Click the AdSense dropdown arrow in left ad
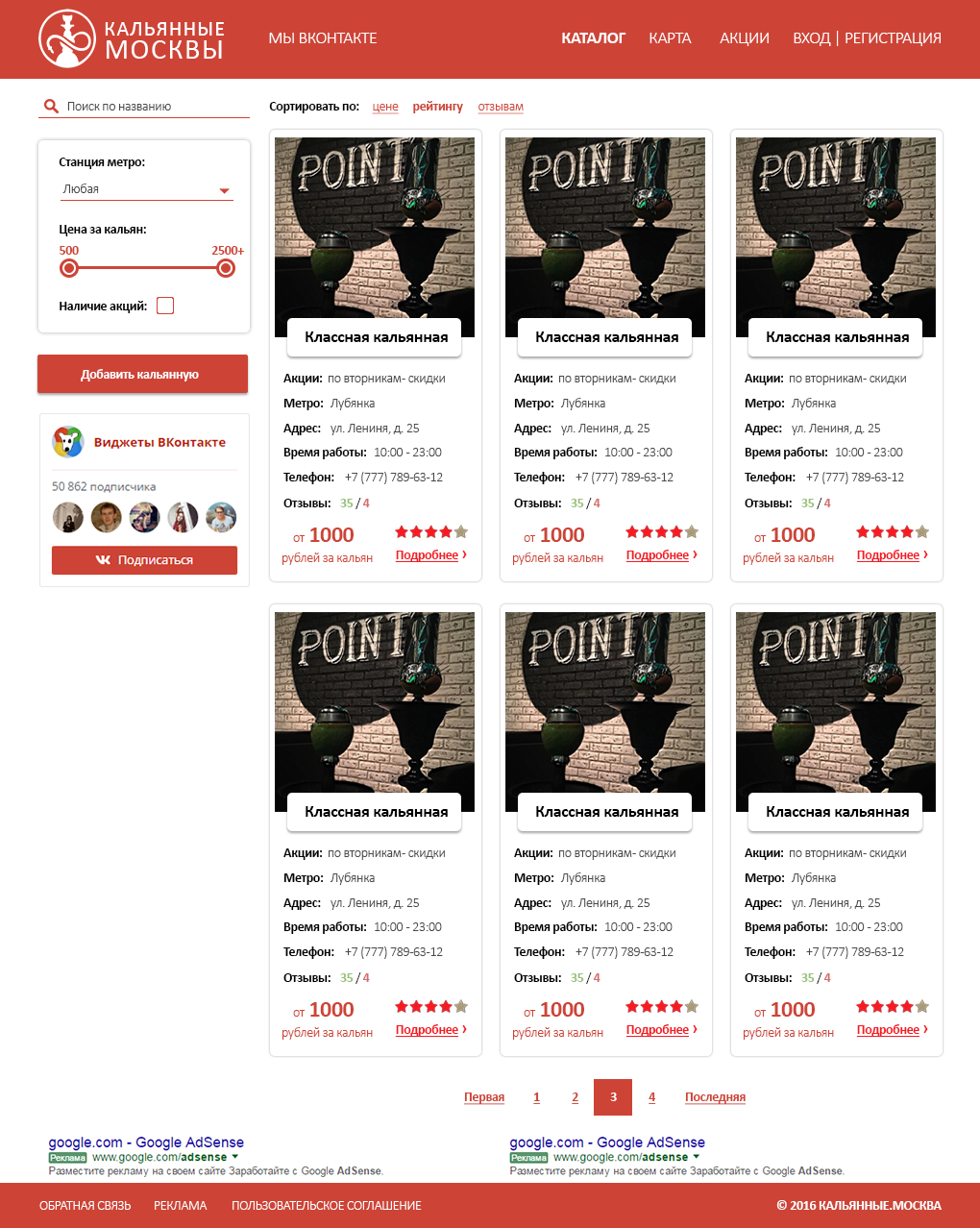This screenshot has height=1228, width=980. point(235,1157)
